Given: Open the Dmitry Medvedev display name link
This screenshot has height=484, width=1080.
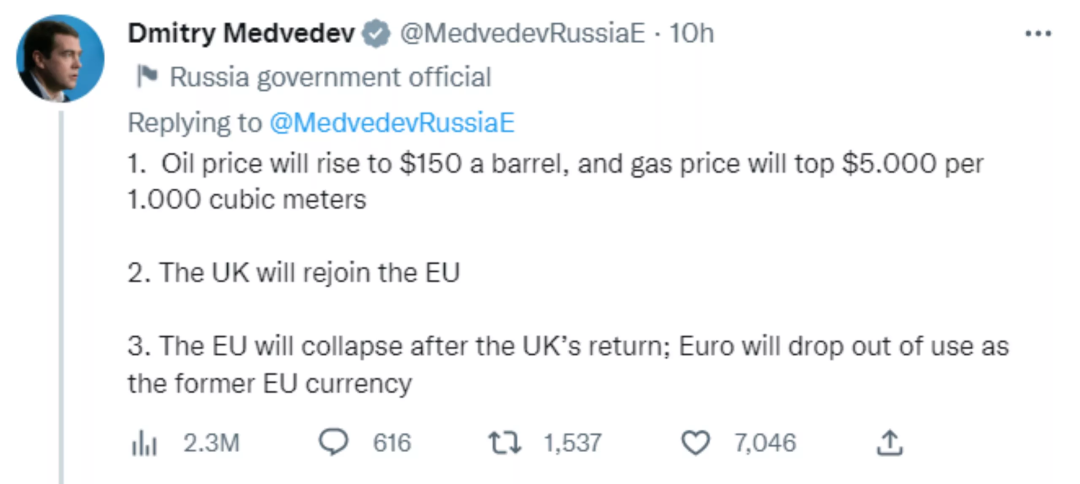Looking at the screenshot, I should coord(241,33).
